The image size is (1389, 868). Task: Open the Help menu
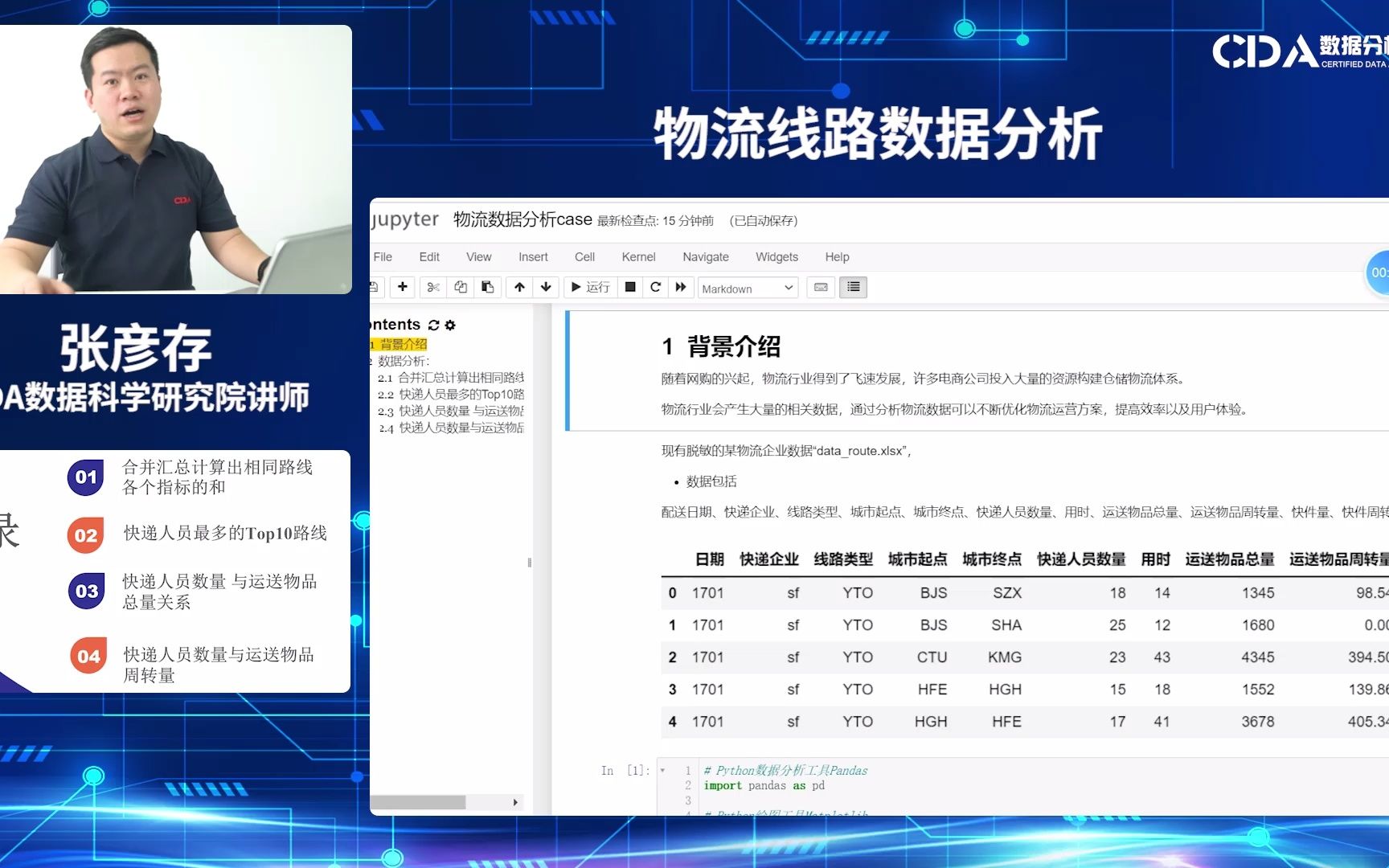tap(837, 257)
